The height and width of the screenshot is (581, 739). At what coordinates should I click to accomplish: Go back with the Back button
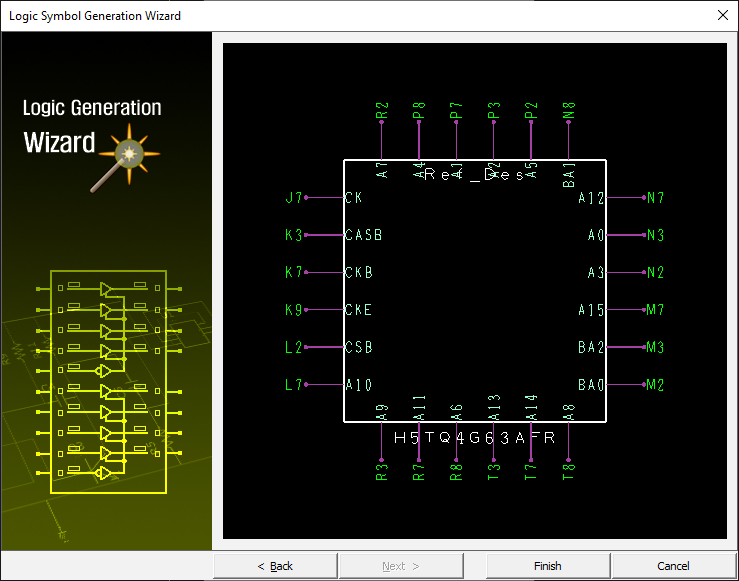[x=275, y=566]
